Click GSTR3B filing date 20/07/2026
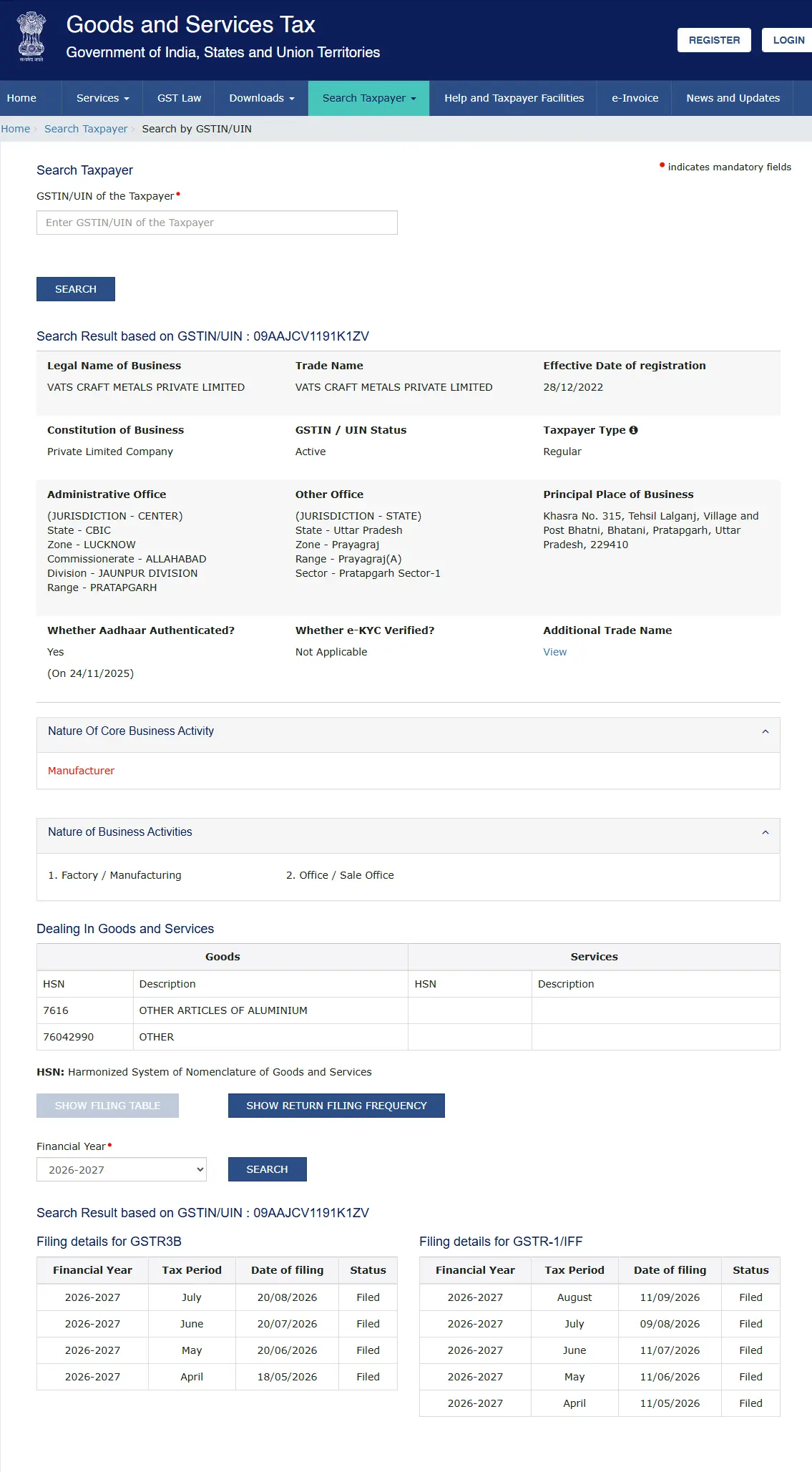The width and height of the screenshot is (812, 1472). (287, 1324)
